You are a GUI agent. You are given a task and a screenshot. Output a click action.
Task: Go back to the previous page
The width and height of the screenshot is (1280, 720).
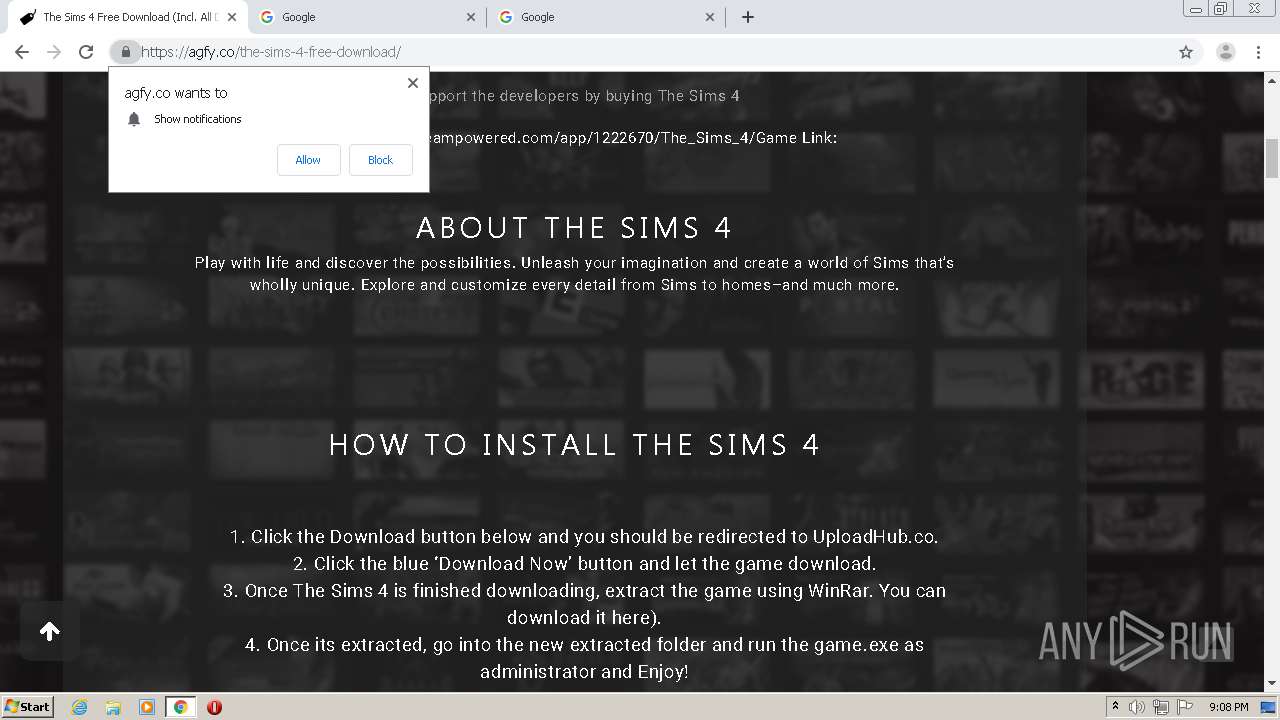coord(22,52)
